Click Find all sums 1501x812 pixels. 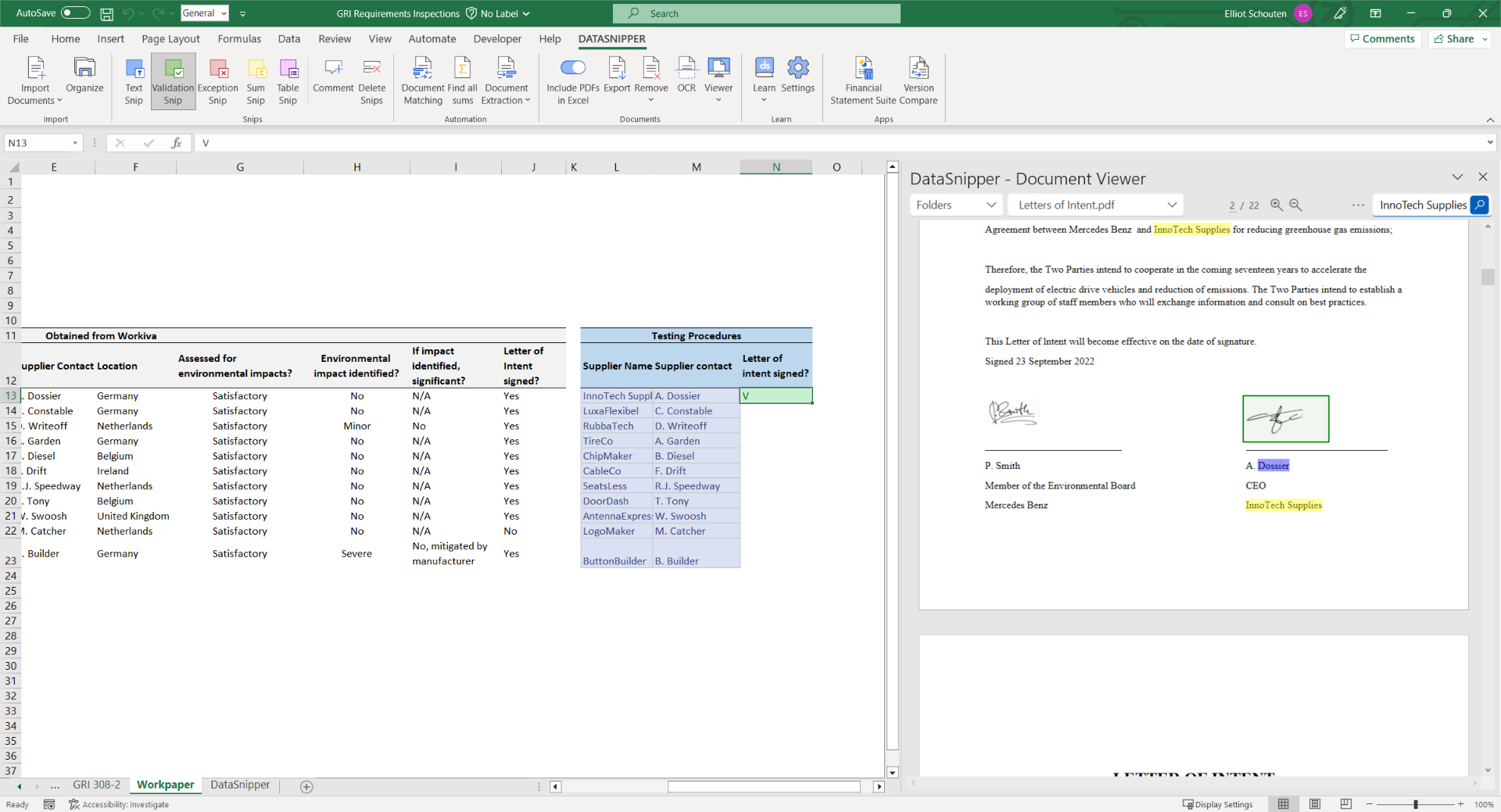[463, 80]
